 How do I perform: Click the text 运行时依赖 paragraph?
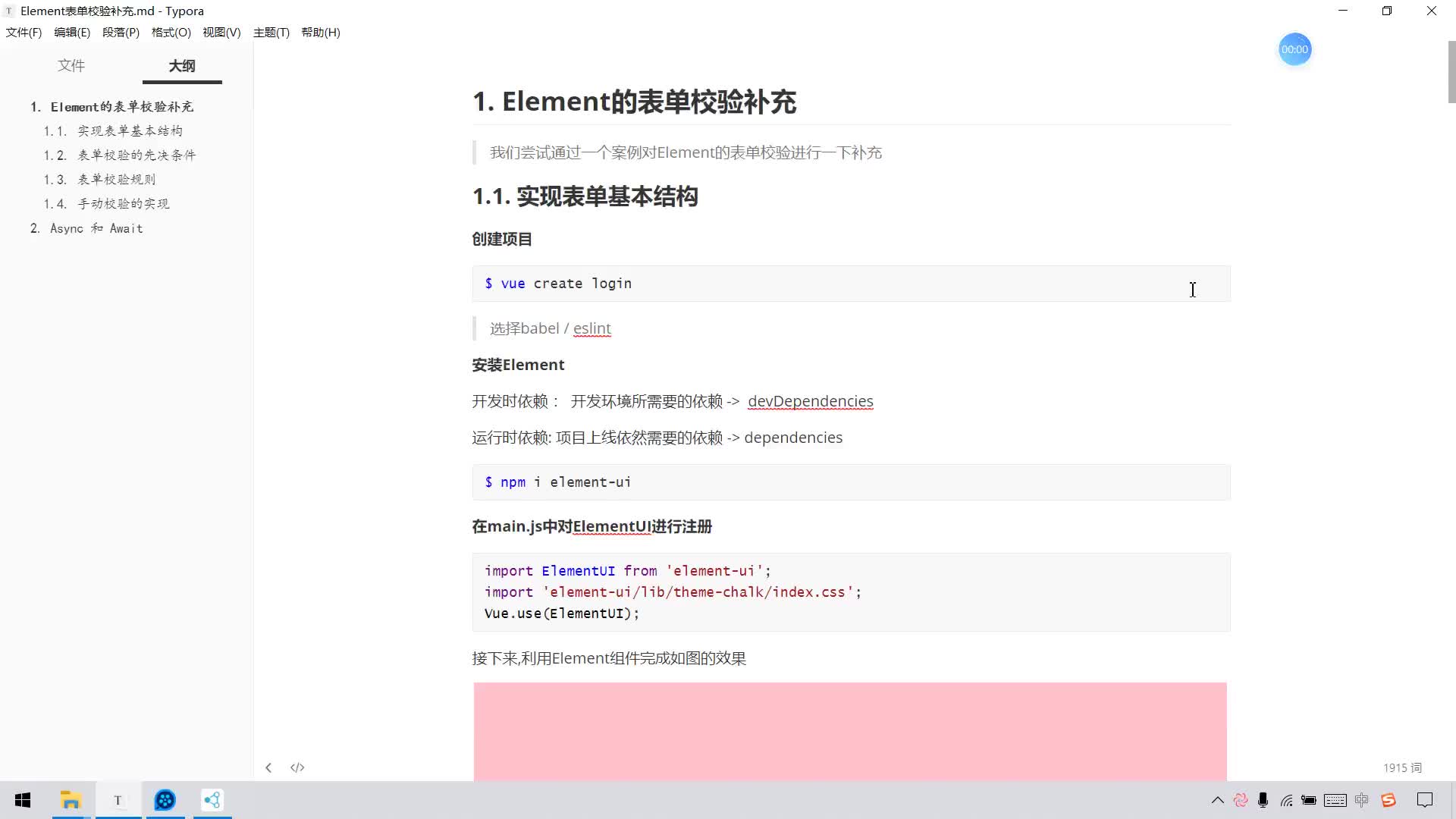point(657,438)
